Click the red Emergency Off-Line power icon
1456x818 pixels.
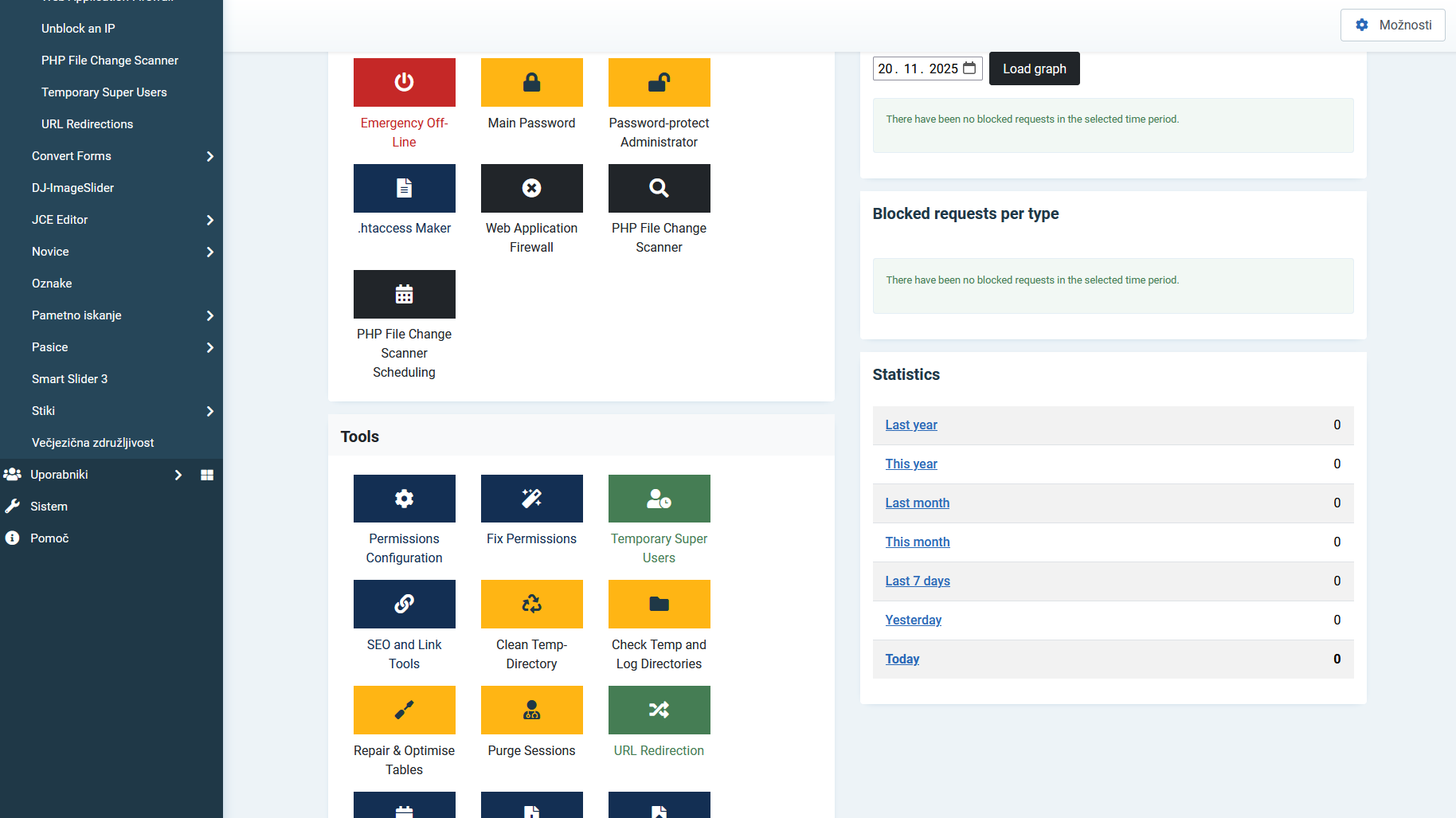[404, 82]
